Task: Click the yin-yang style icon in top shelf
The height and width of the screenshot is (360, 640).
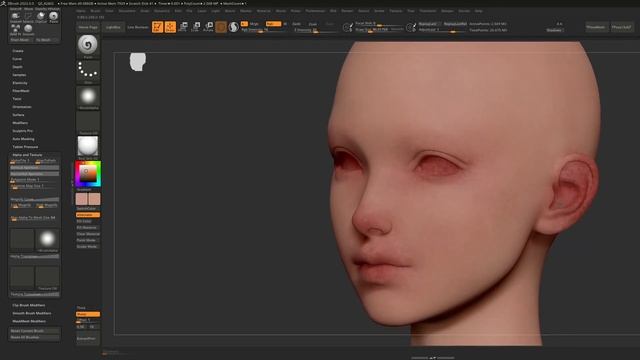Action: tap(233, 27)
